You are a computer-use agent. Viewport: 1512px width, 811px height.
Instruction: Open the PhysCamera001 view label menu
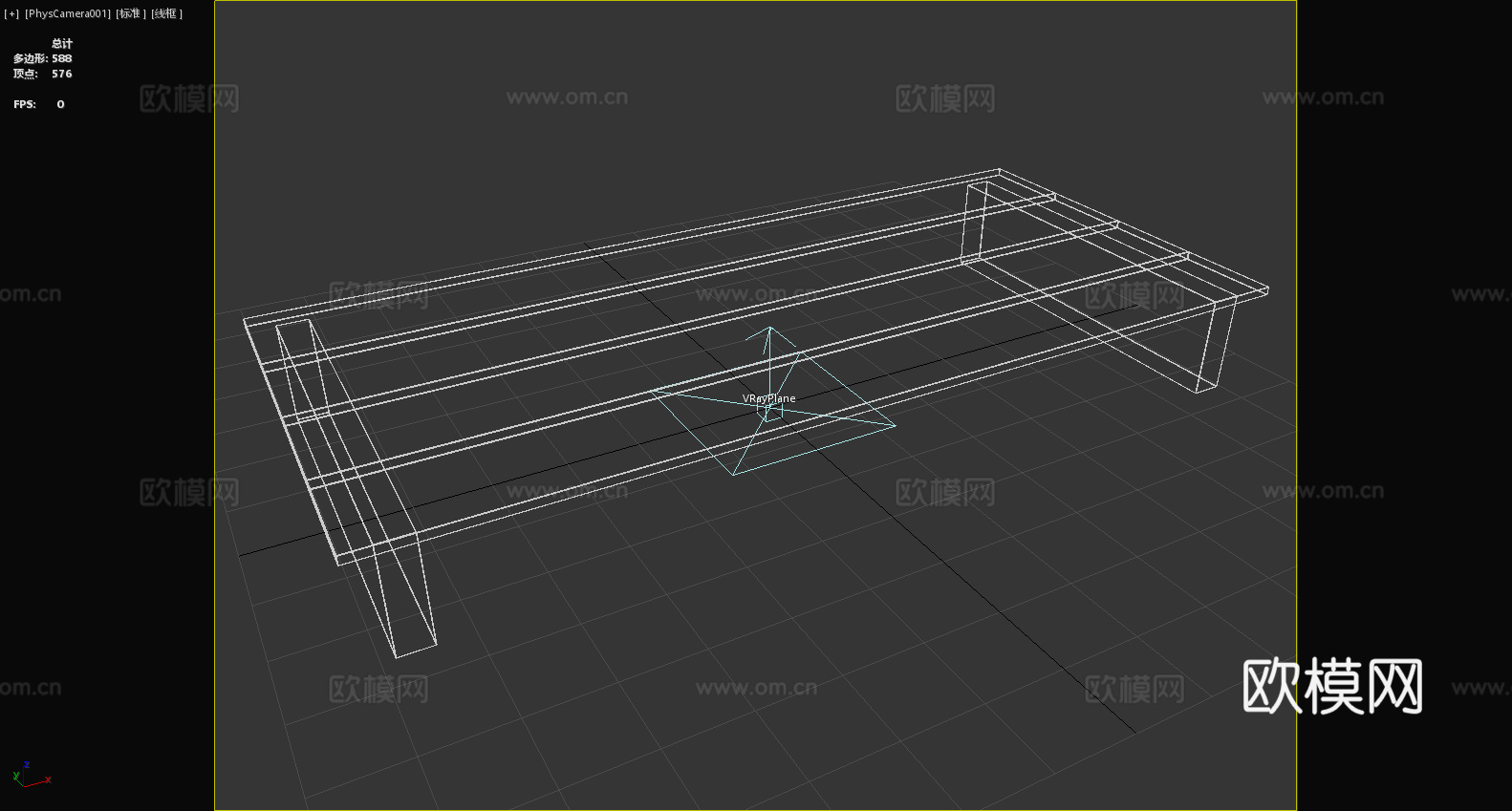pos(68,13)
